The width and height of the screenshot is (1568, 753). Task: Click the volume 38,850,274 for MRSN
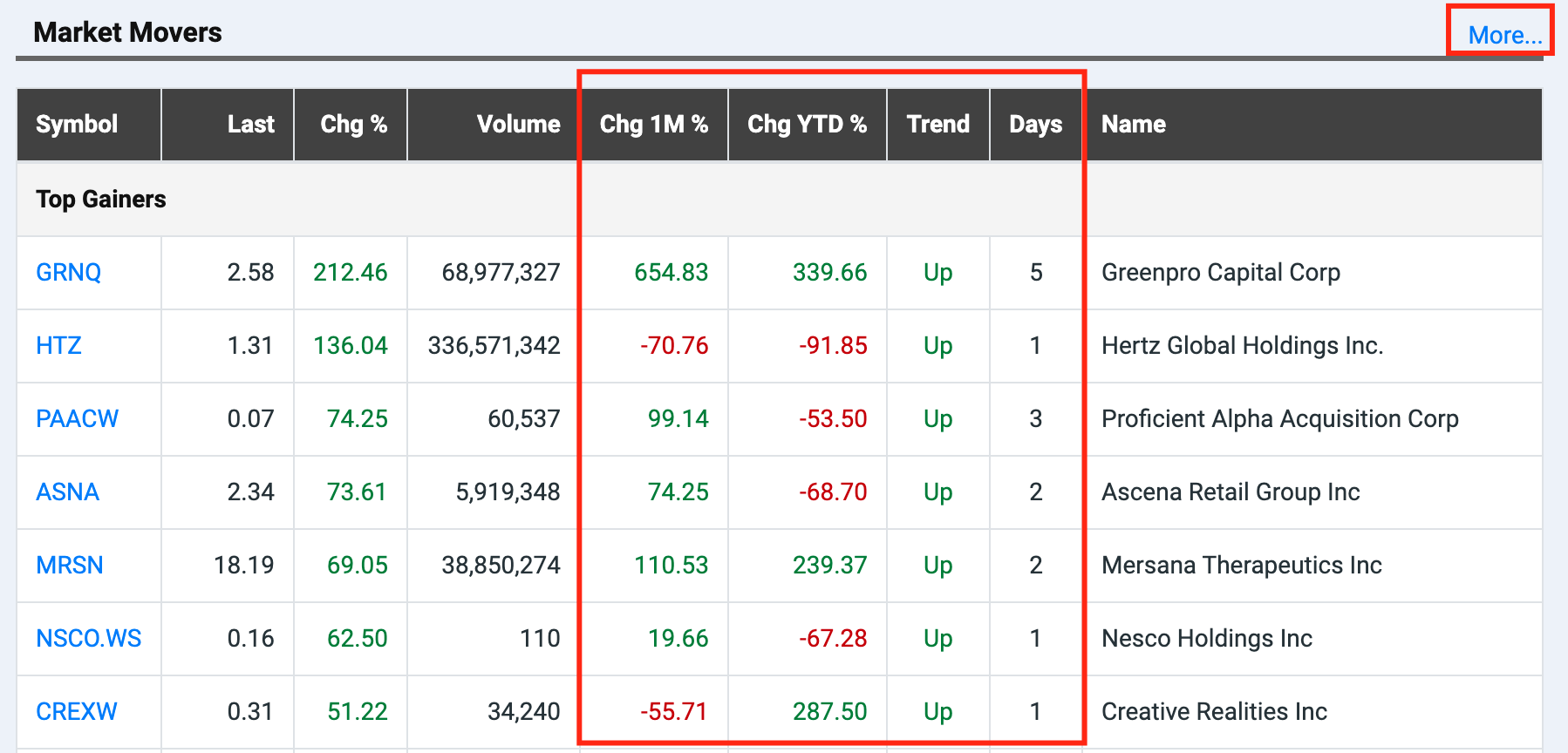[x=501, y=566]
